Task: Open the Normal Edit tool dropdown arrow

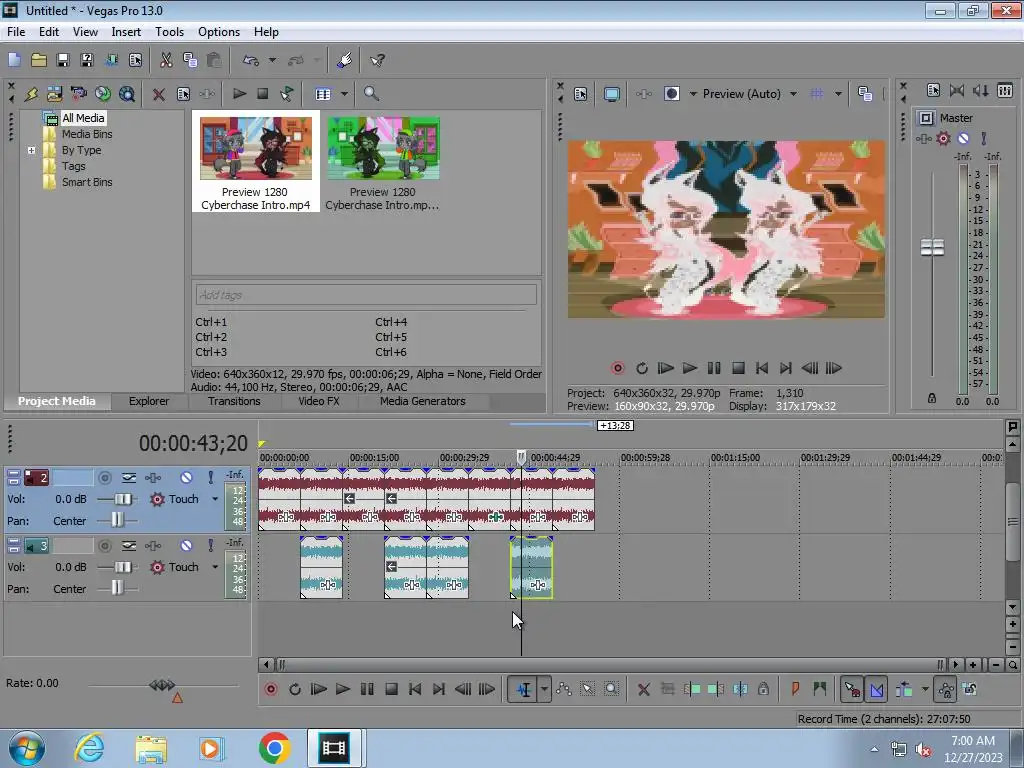Action: click(x=544, y=689)
